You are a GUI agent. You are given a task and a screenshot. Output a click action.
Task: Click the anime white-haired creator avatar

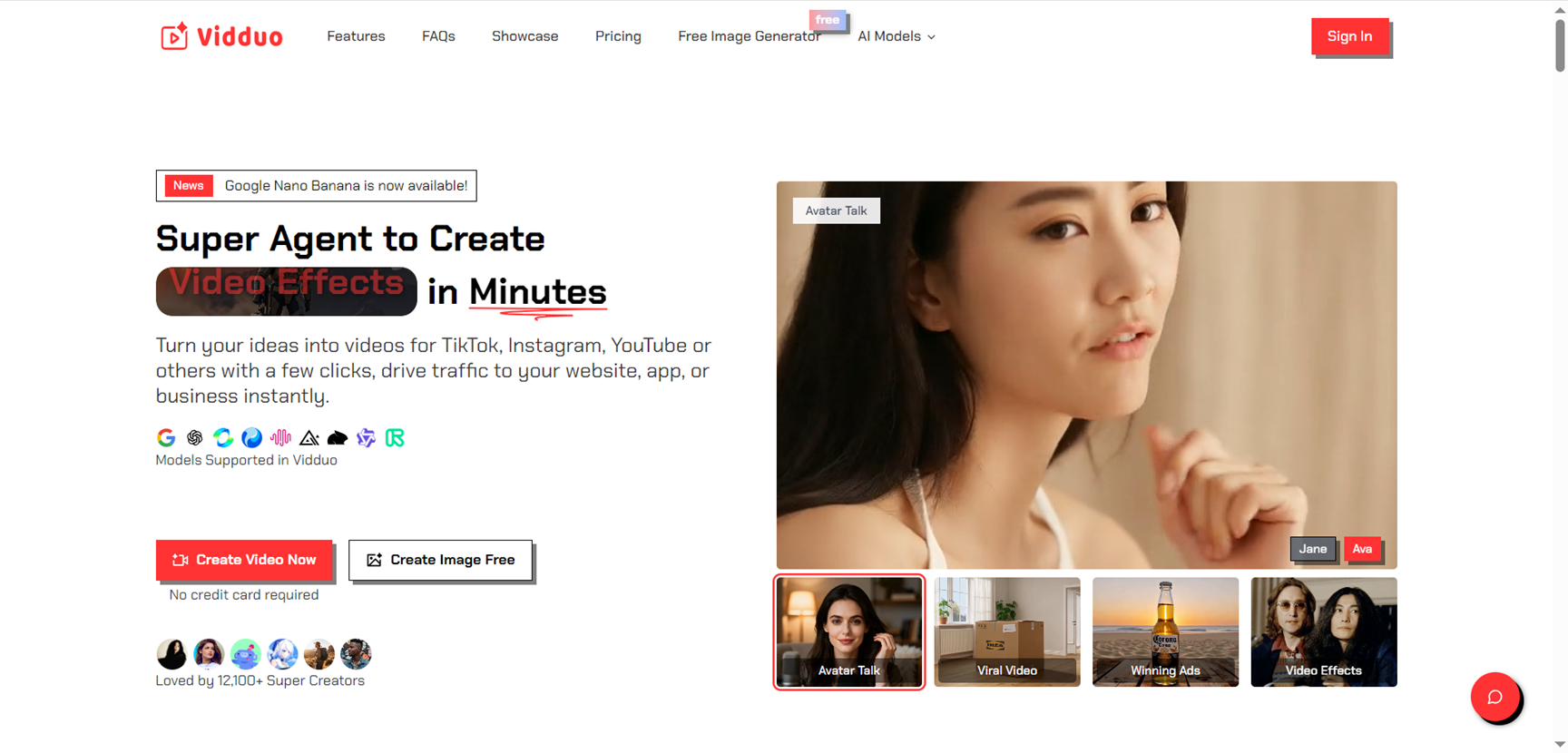[282, 654]
